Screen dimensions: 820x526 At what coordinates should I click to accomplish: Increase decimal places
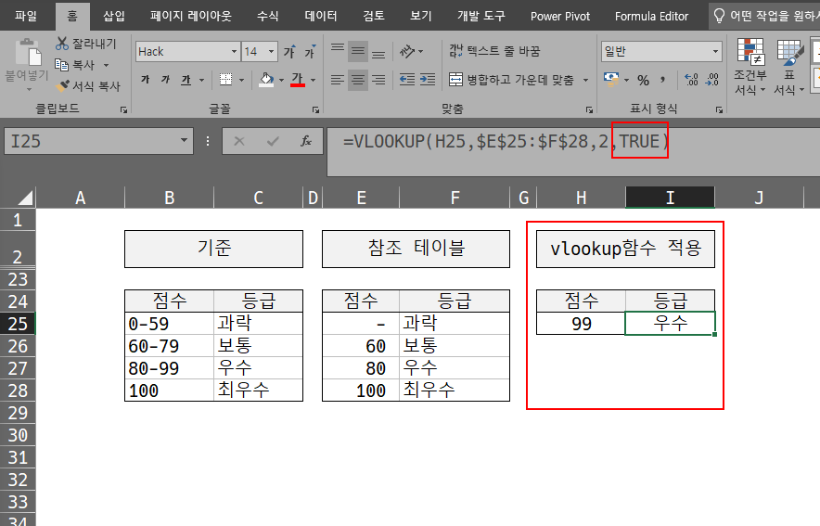coord(691,79)
